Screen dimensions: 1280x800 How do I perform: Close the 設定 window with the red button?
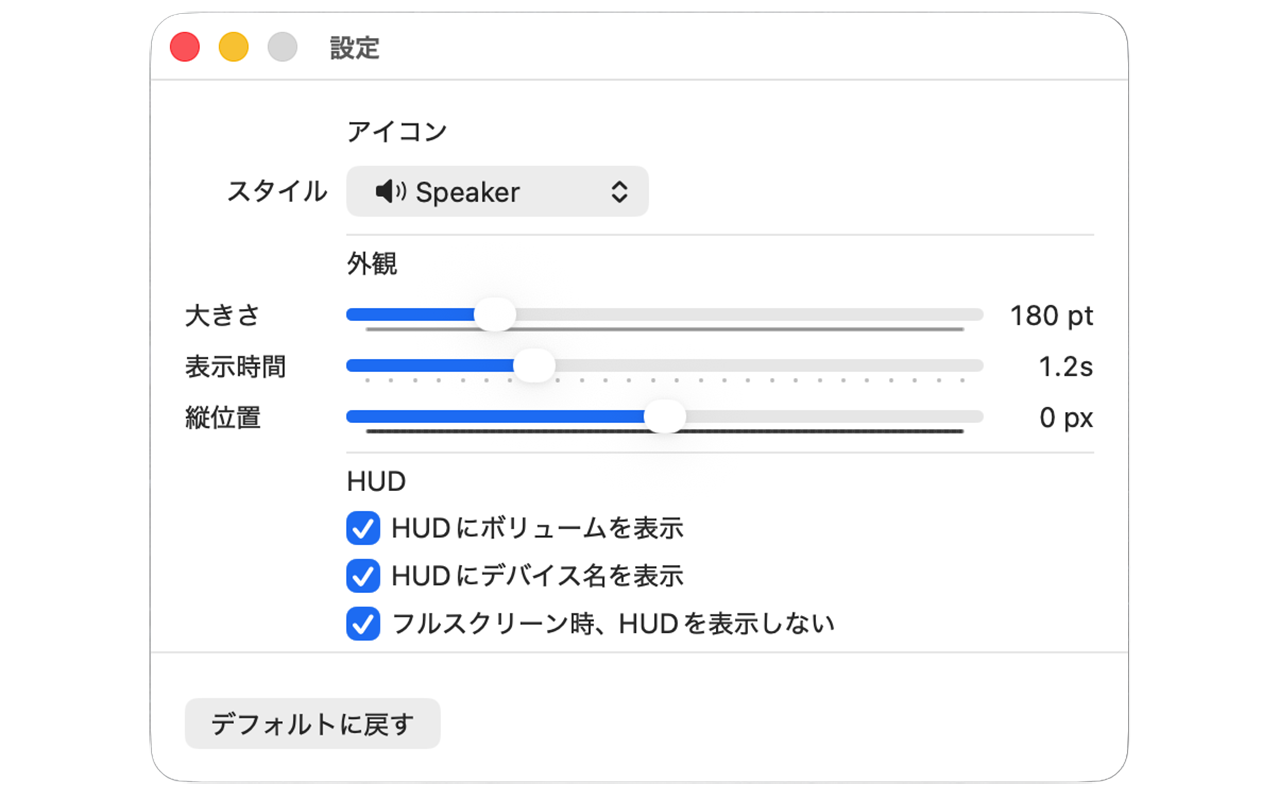185,47
